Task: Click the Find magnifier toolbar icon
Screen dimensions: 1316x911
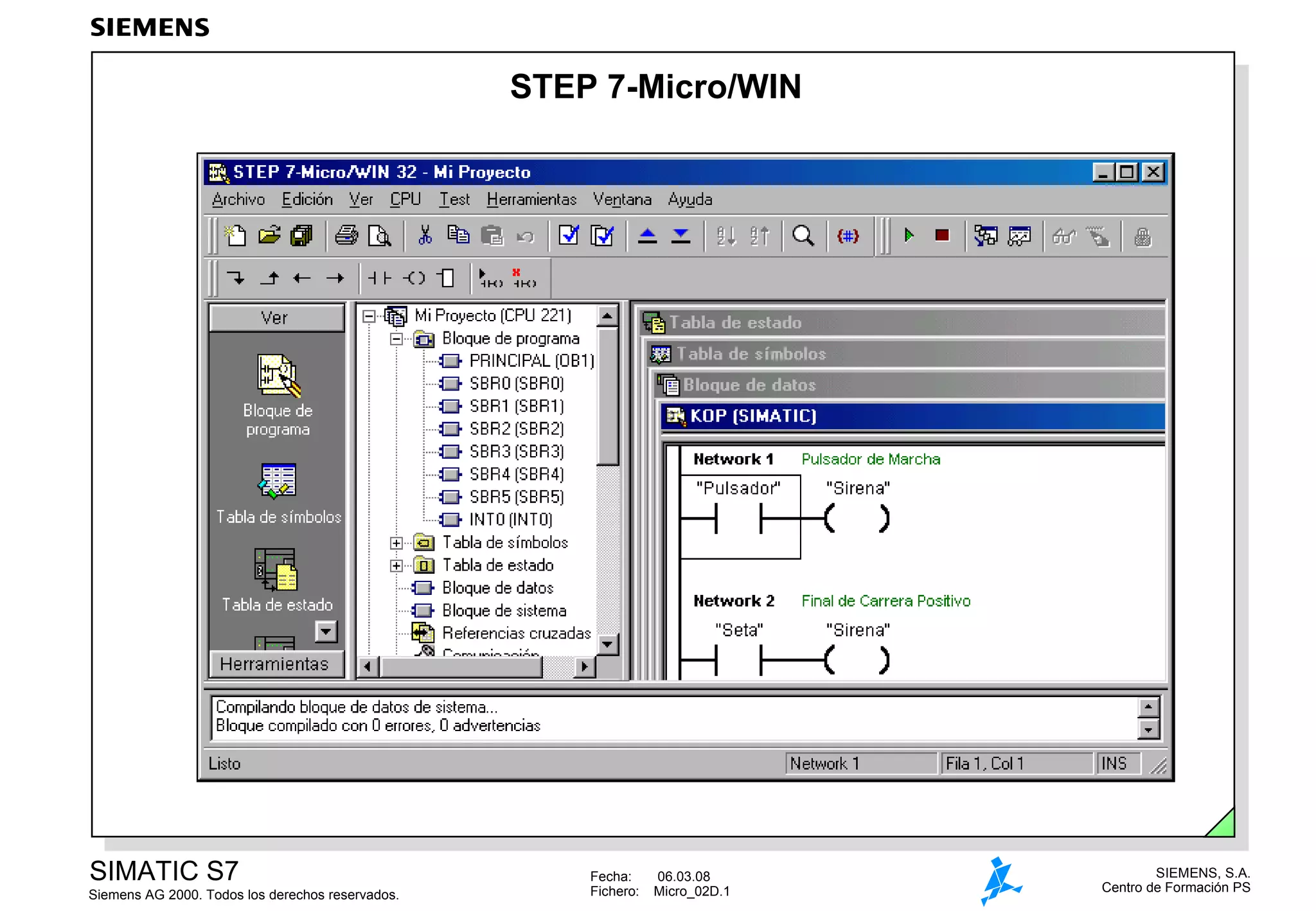Action: click(x=803, y=236)
